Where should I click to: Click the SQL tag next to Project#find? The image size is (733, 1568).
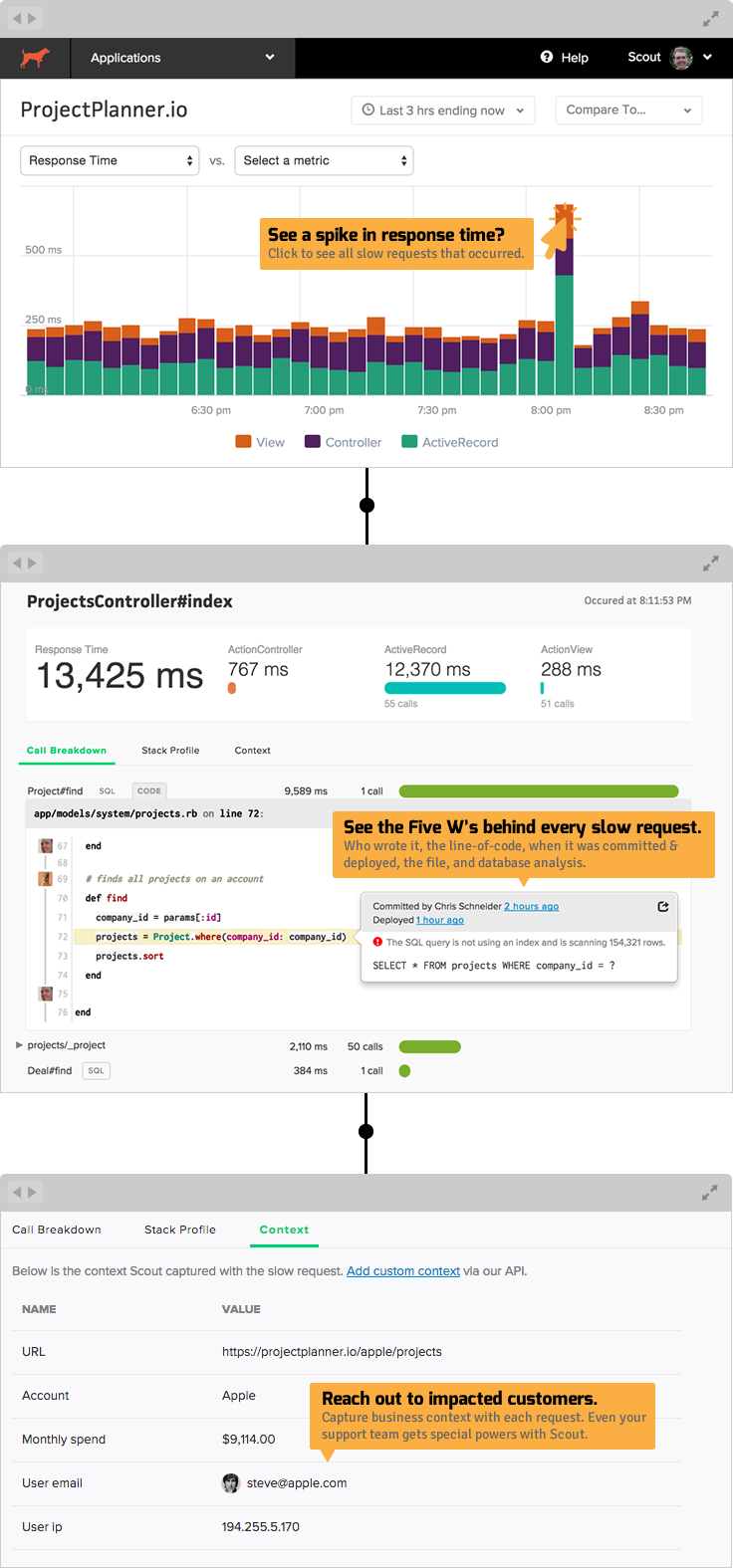tap(107, 791)
